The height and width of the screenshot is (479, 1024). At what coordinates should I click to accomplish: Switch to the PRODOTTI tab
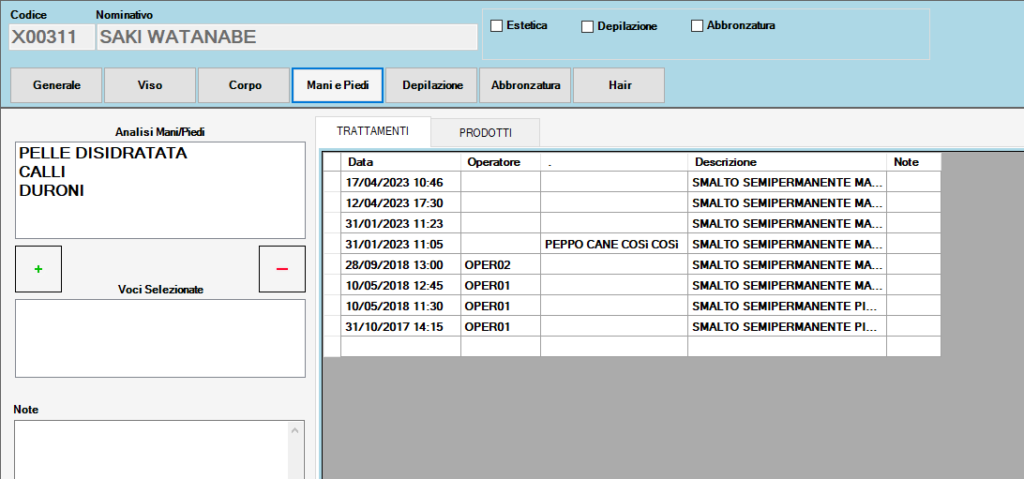(x=485, y=132)
